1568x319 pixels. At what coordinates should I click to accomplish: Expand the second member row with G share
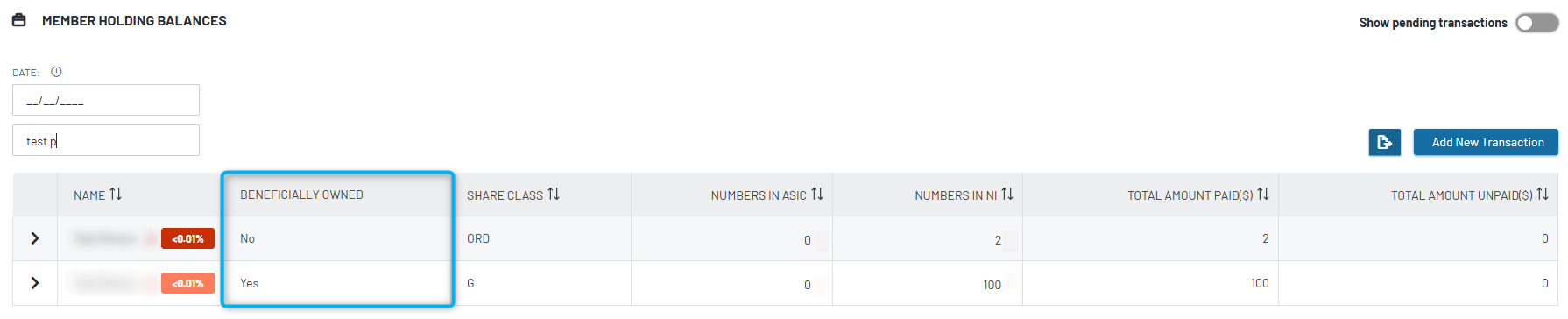click(35, 283)
